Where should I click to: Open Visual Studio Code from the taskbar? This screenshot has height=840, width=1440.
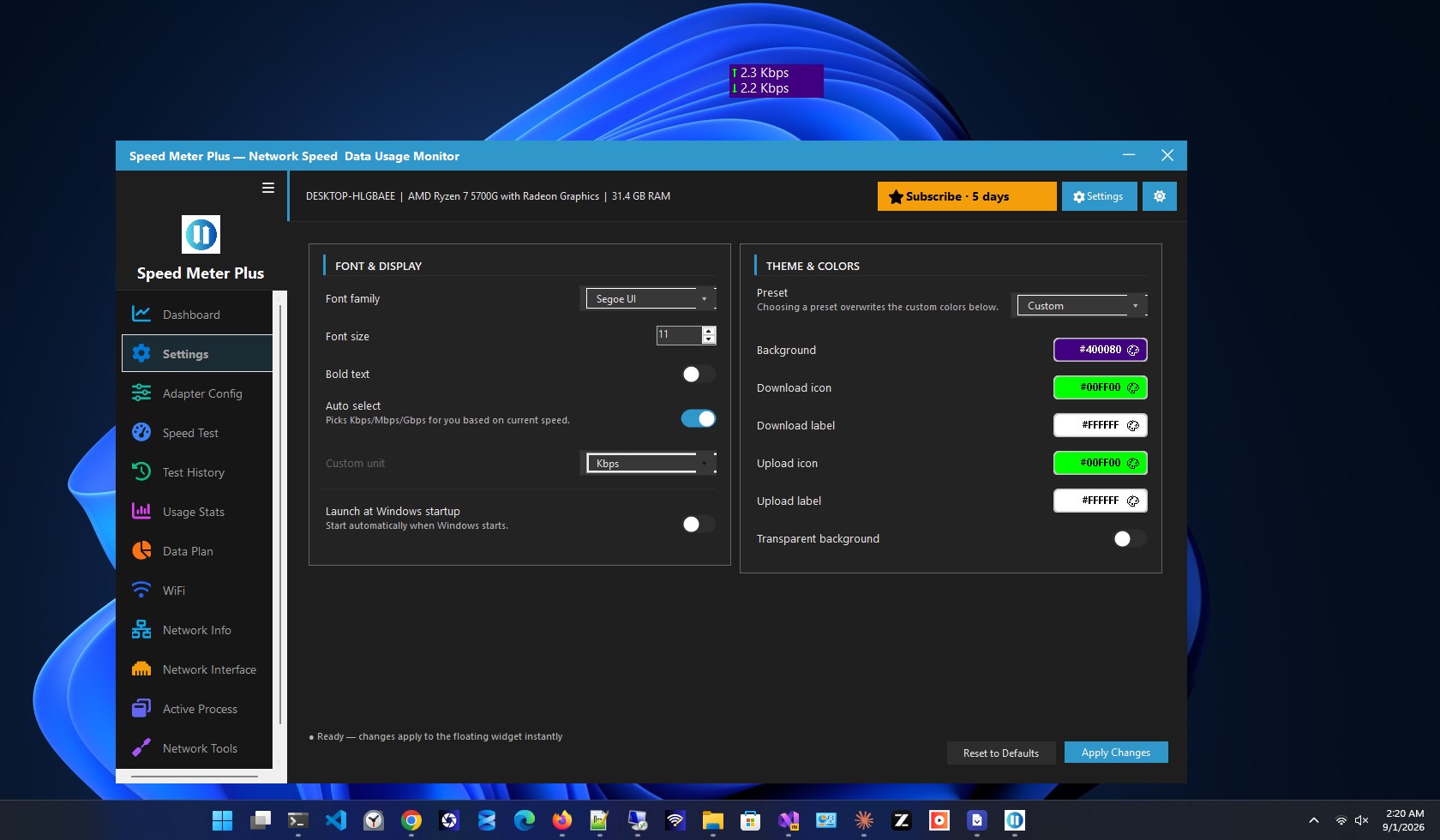pos(336,820)
